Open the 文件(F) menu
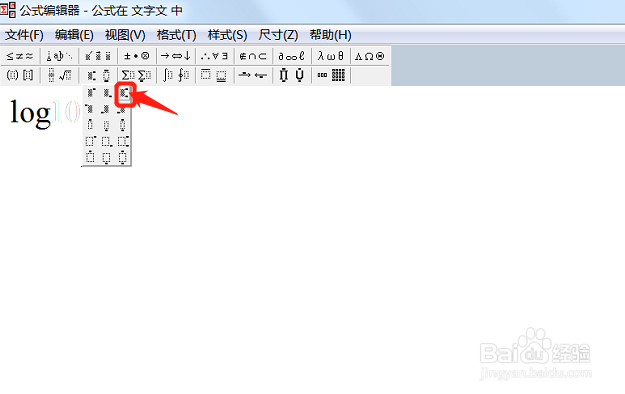The height and width of the screenshot is (394, 625). pyautogui.click(x=24, y=35)
